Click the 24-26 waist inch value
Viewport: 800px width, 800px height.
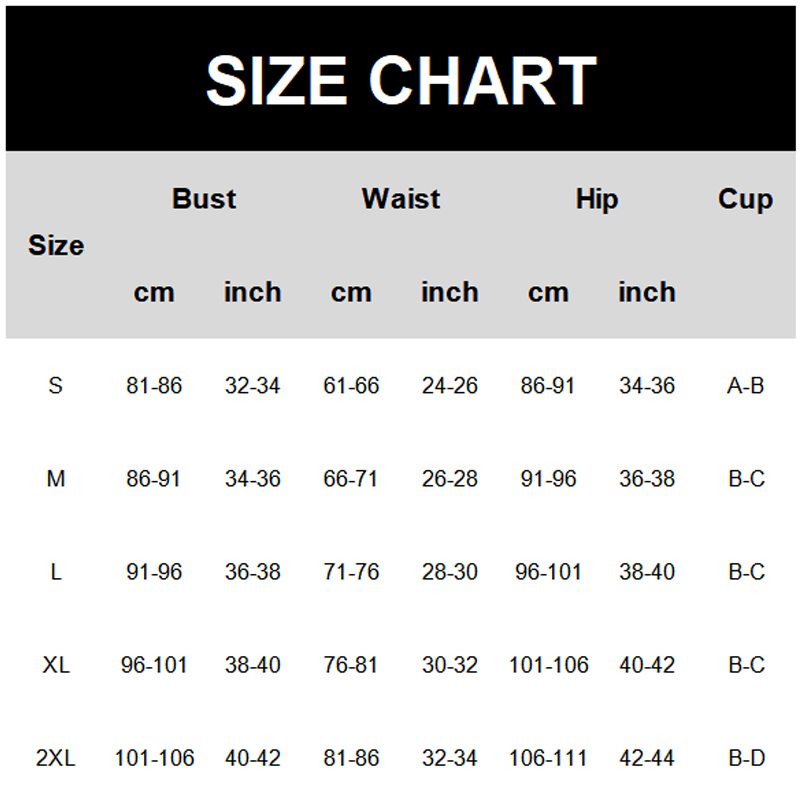click(x=450, y=385)
